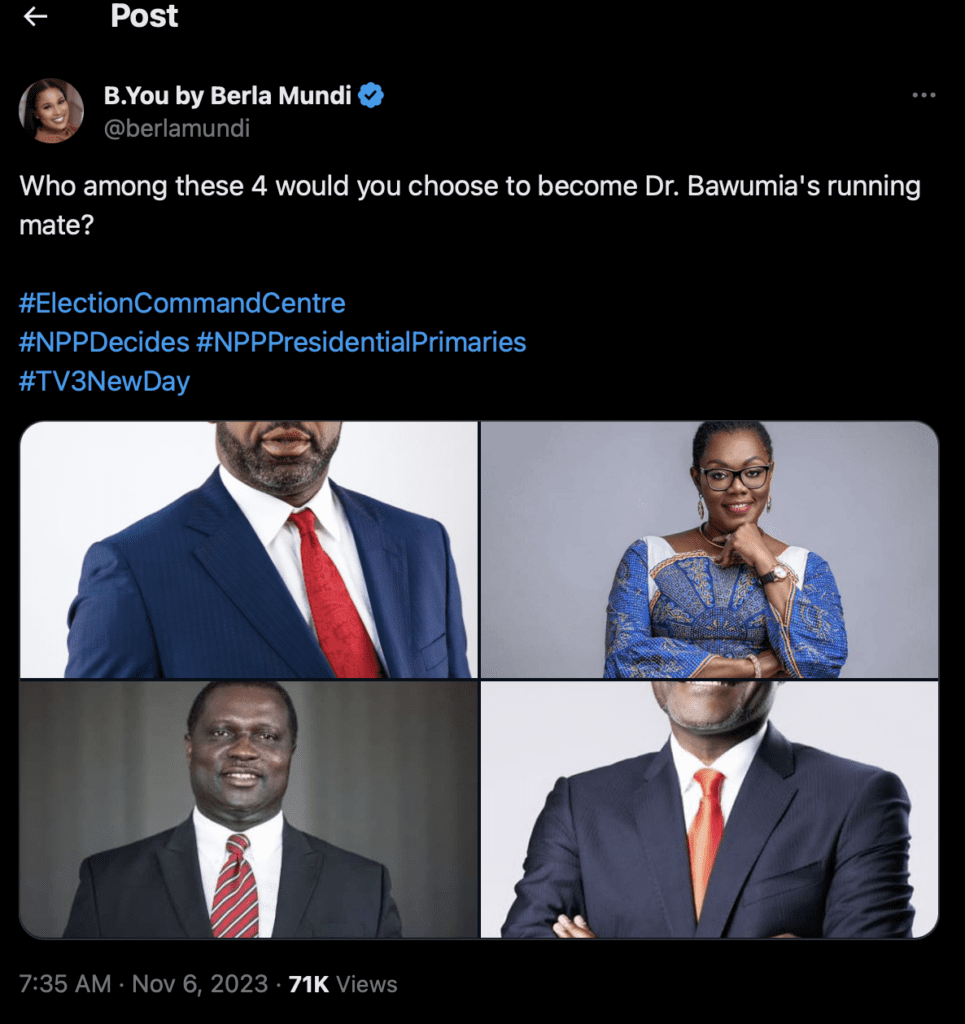Open photo of man with orange tie

710,809
